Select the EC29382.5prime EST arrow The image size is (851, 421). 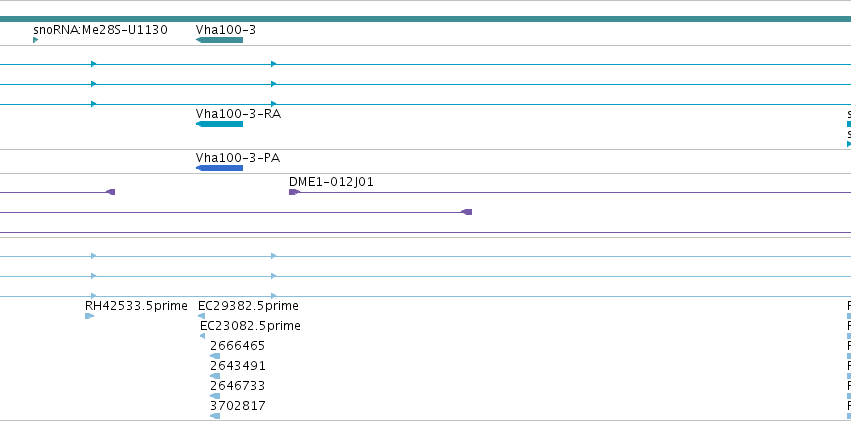[201, 316]
